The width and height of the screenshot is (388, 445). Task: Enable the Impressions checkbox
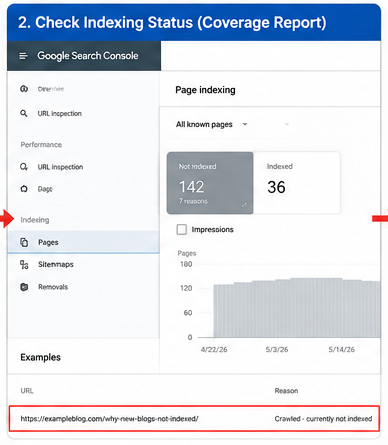click(x=182, y=230)
